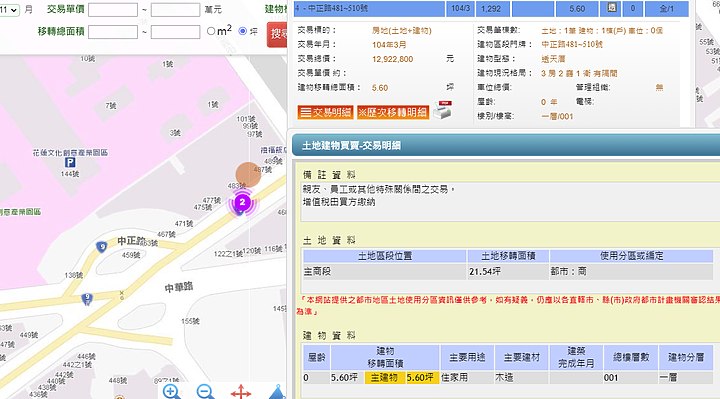Click route 9 shield near 138號

(x=87, y=298)
